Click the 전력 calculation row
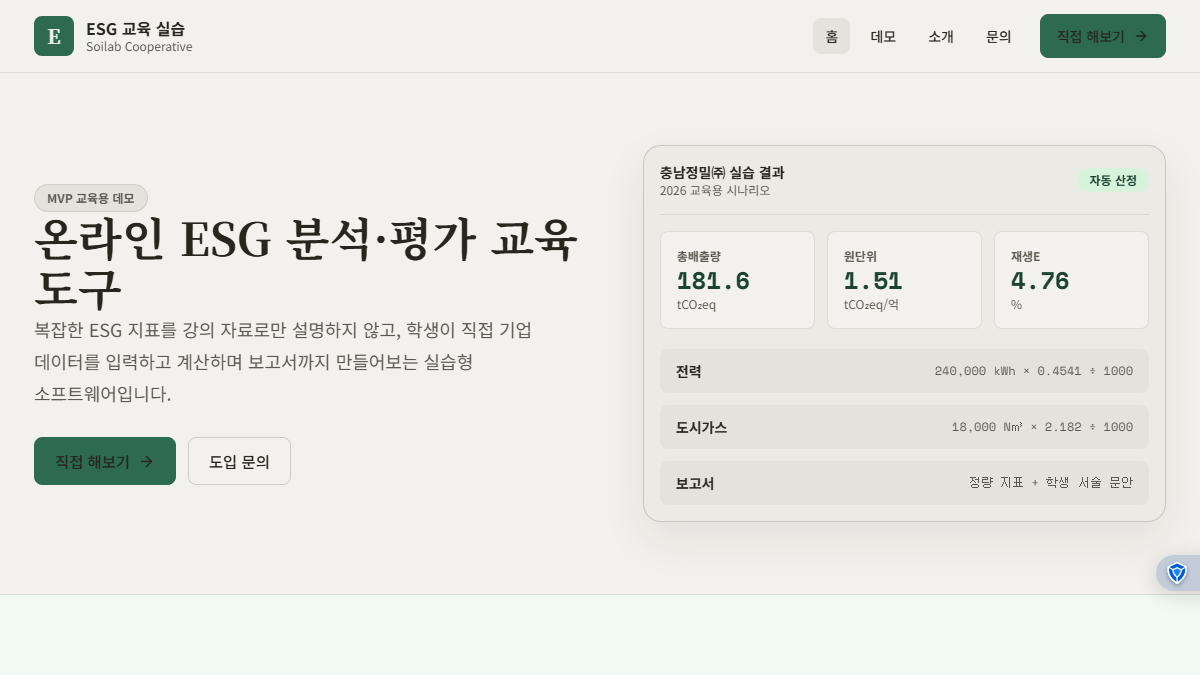Viewport: 1200px width, 675px height. click(x=904, y=371)
